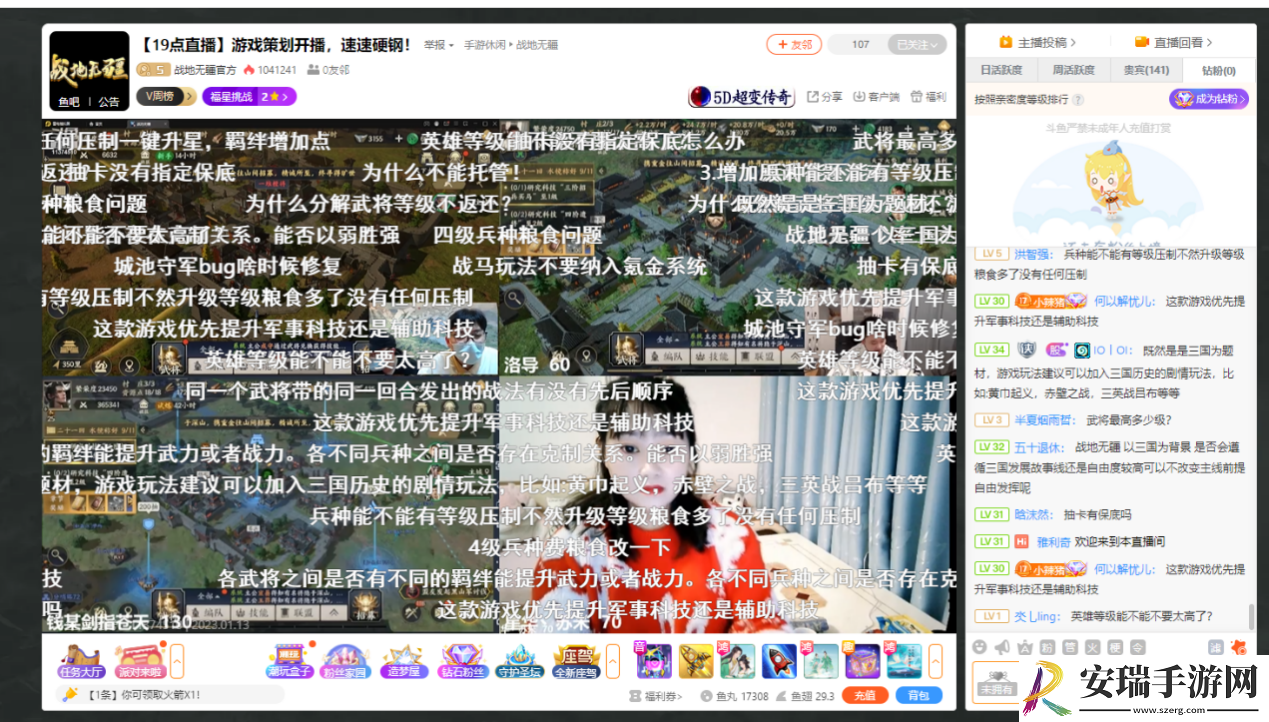Switch to the 钻粉(0) tab
The height and width of the screenshot is (722, 1269).
point(1218,70)
